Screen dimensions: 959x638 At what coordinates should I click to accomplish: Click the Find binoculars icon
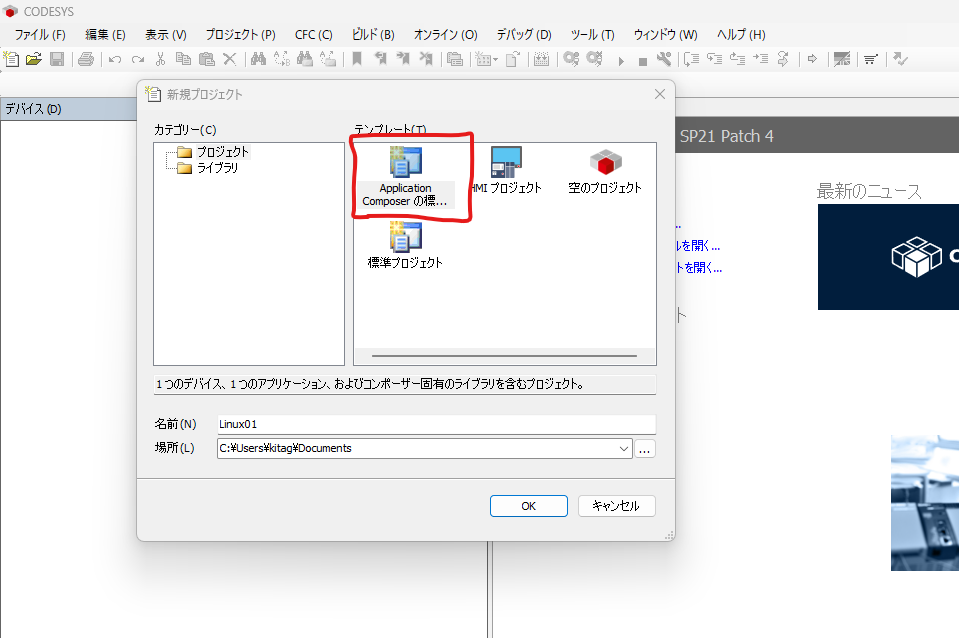coord(258,59)
